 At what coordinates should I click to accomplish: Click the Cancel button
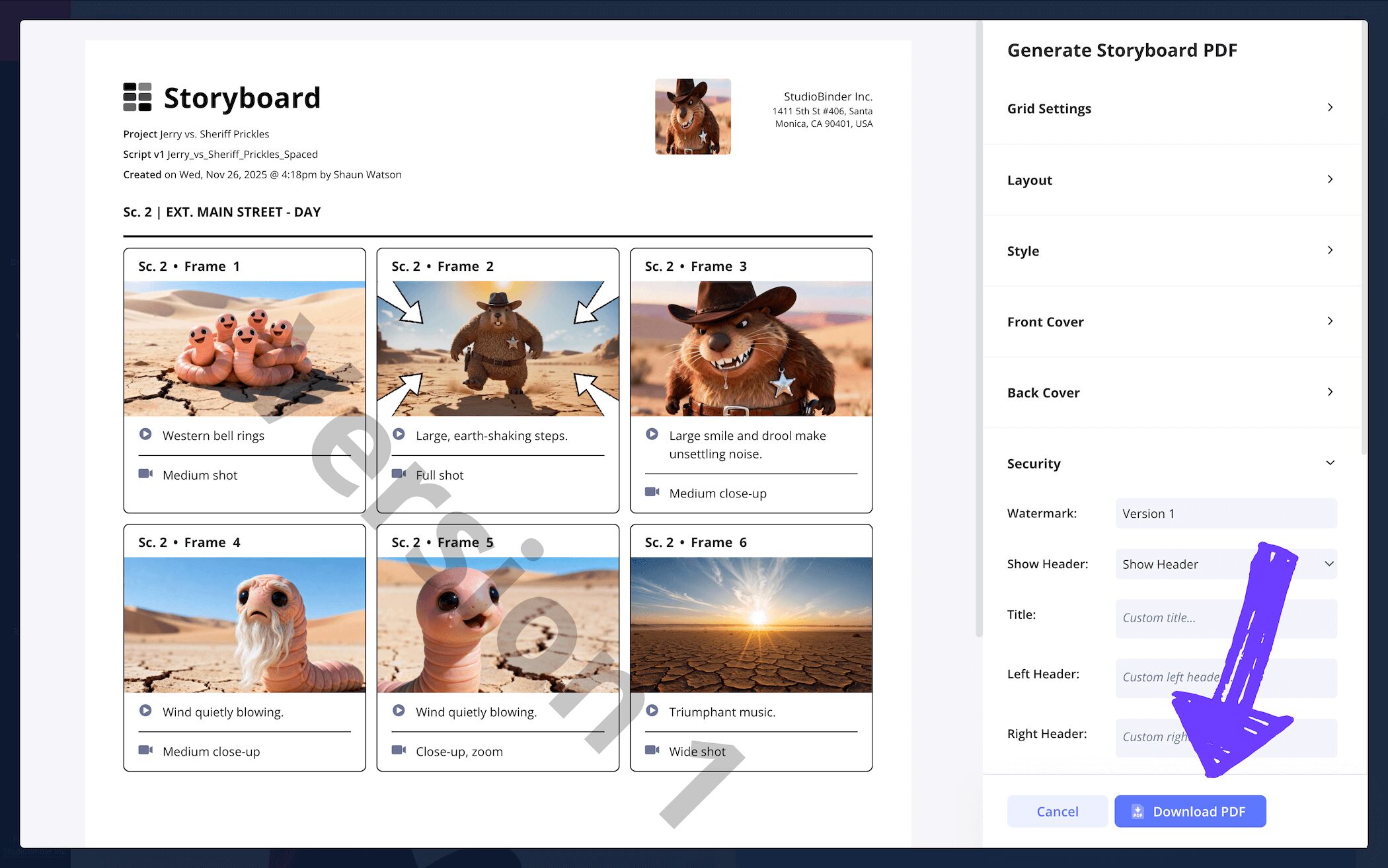pos(1057,811)
